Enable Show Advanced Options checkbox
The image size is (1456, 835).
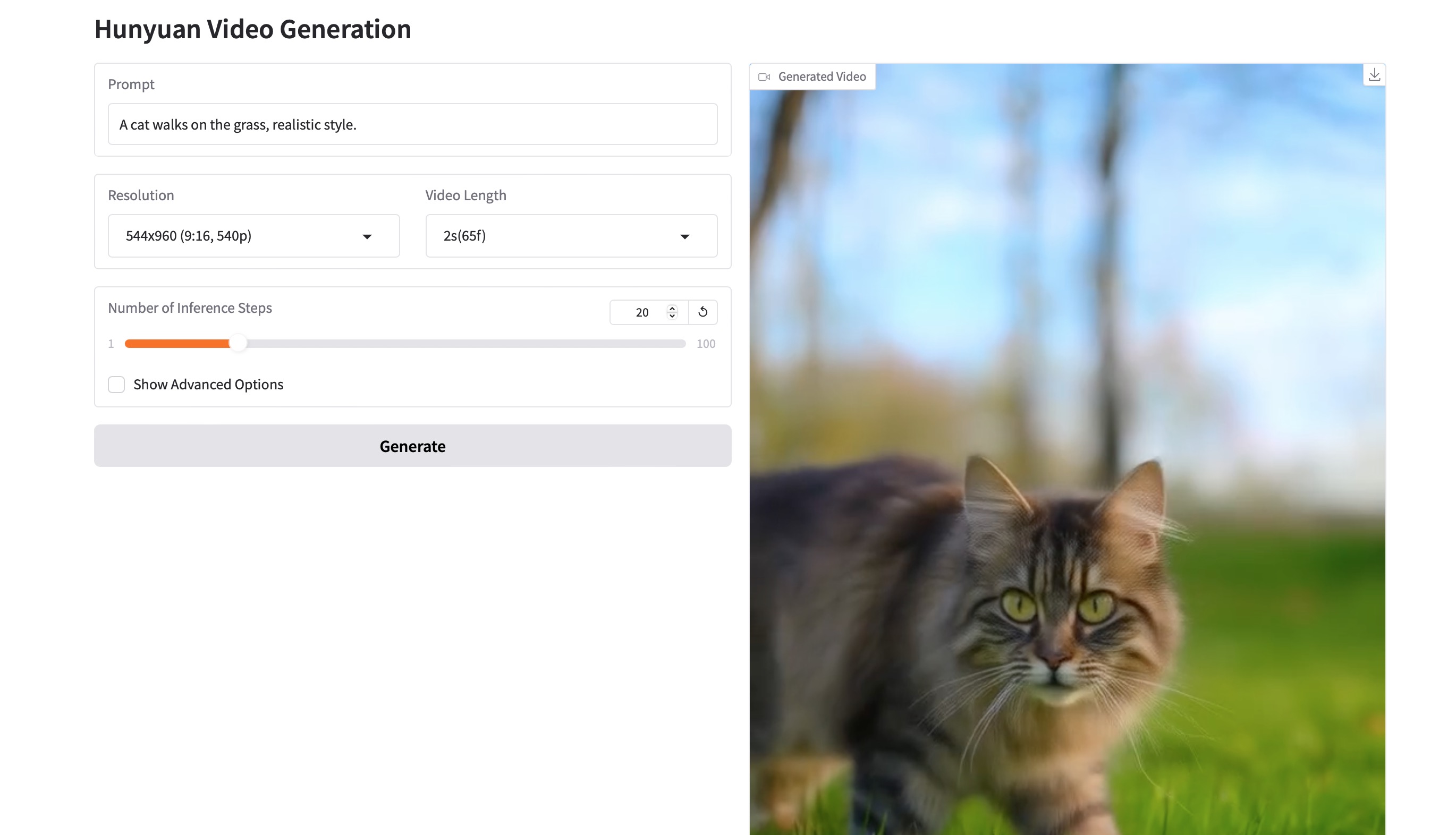click(x=116, y=384)
